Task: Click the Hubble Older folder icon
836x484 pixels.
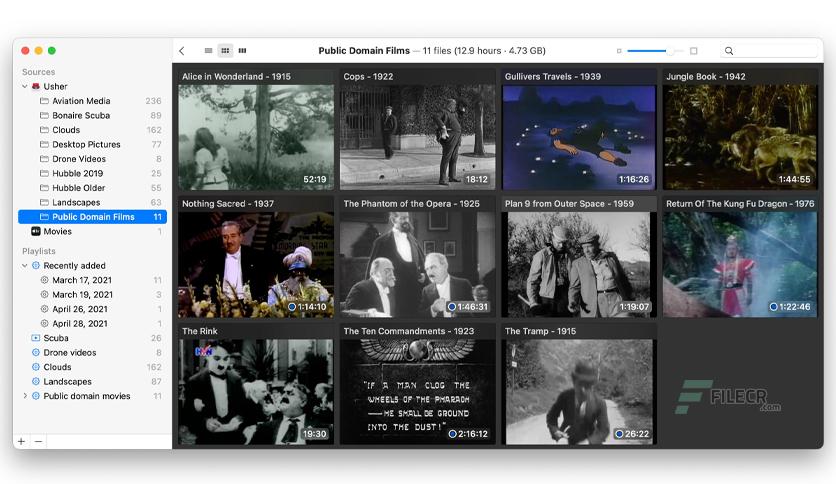Action: 44,188
